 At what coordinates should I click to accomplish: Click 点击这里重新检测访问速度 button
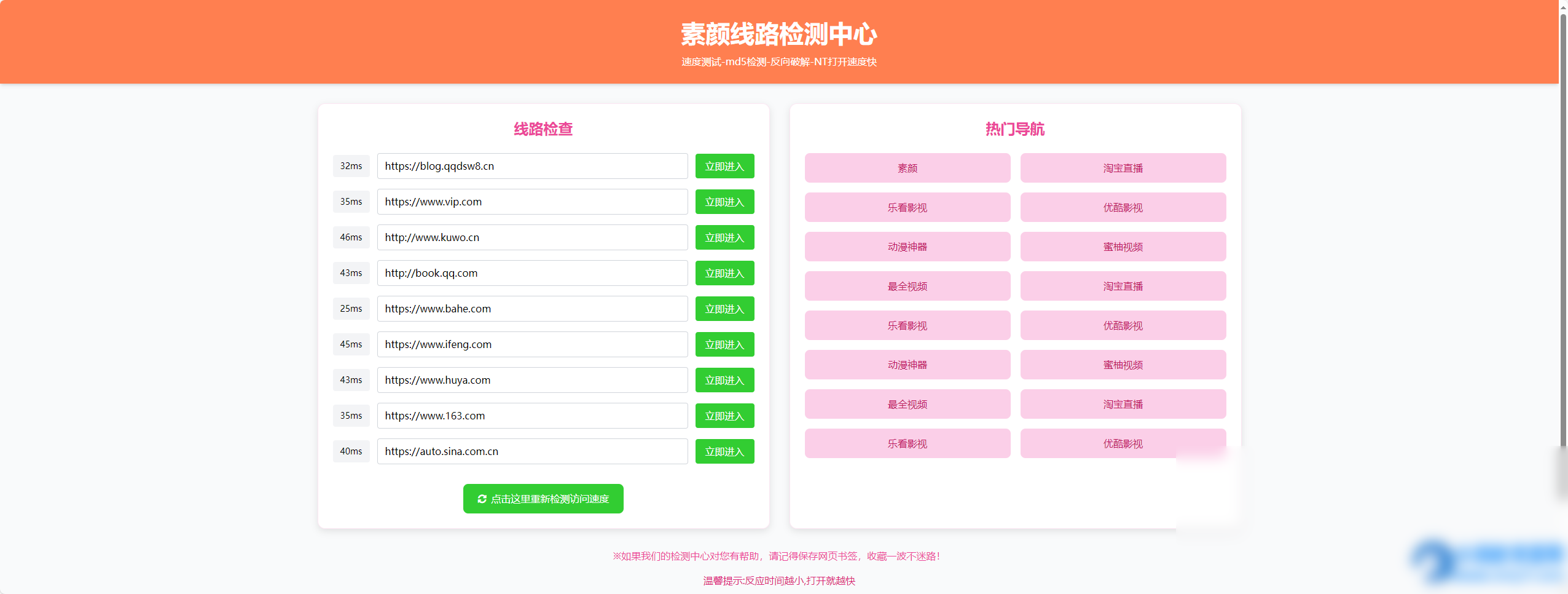(543, 499)
